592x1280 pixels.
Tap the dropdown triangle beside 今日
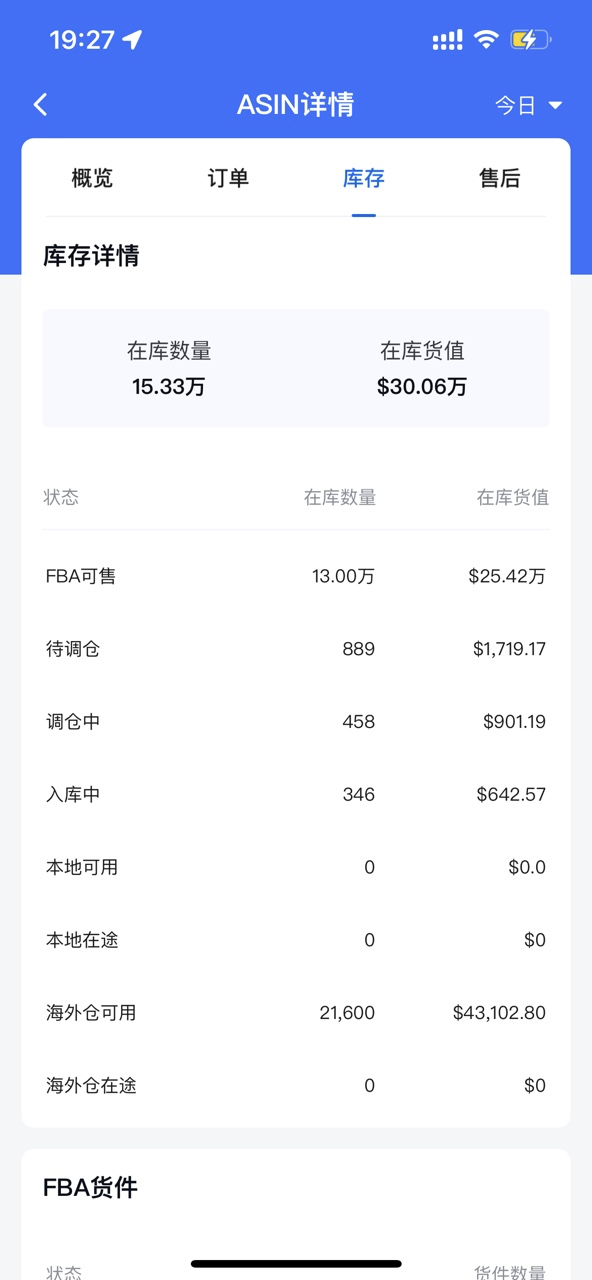pos(555,105)
